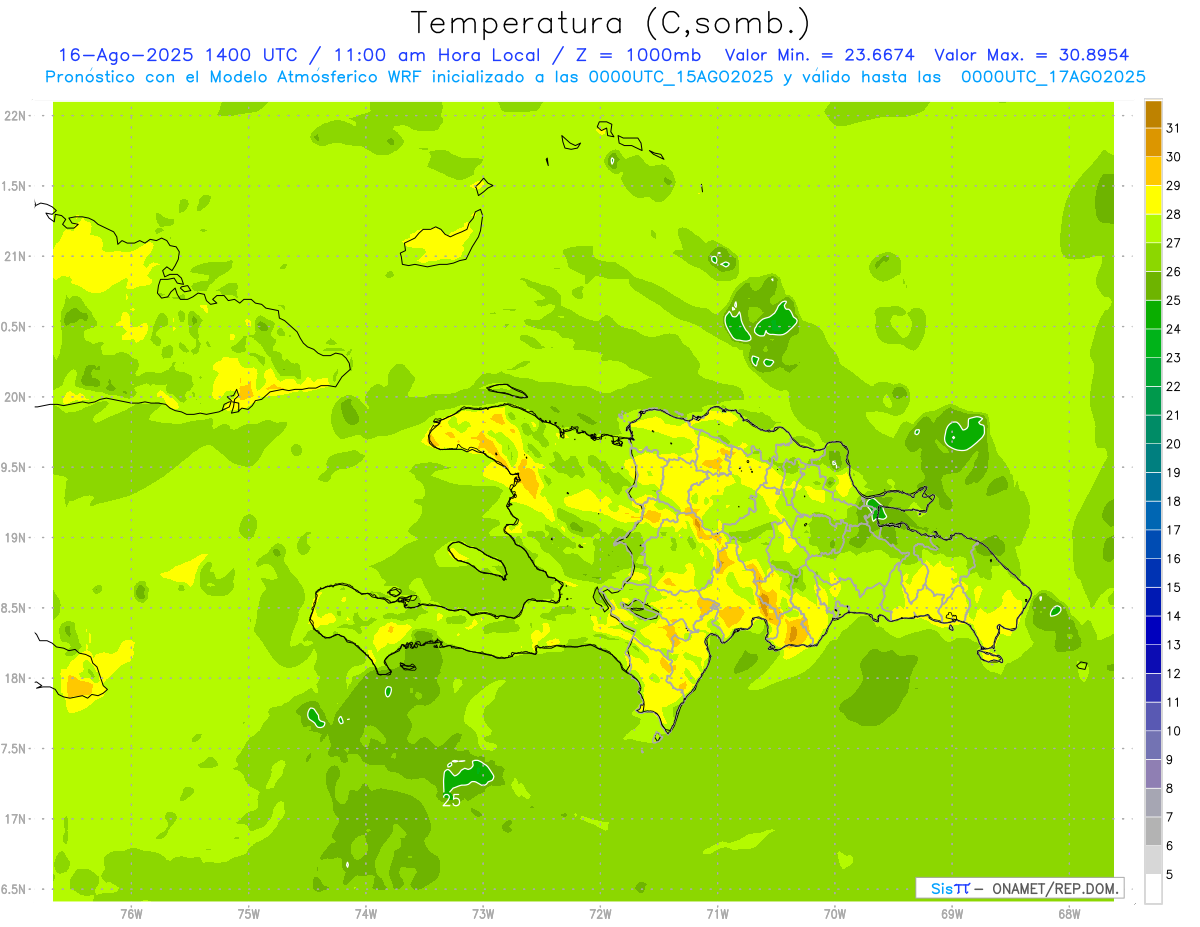
Task: Click the teal legend band between 19 and 20
Action: [1153, 458]
